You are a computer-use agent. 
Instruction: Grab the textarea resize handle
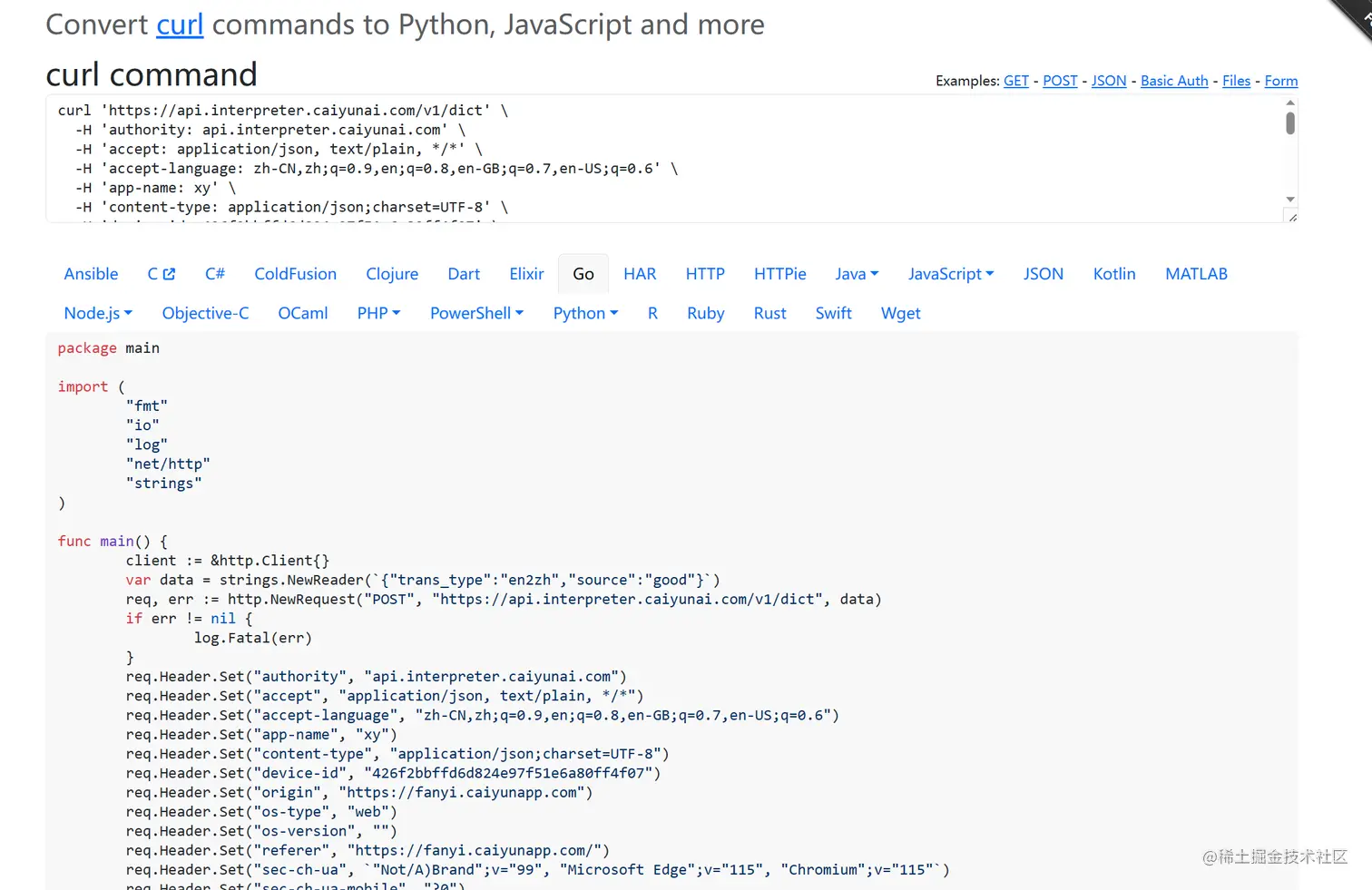point(1292,217)
